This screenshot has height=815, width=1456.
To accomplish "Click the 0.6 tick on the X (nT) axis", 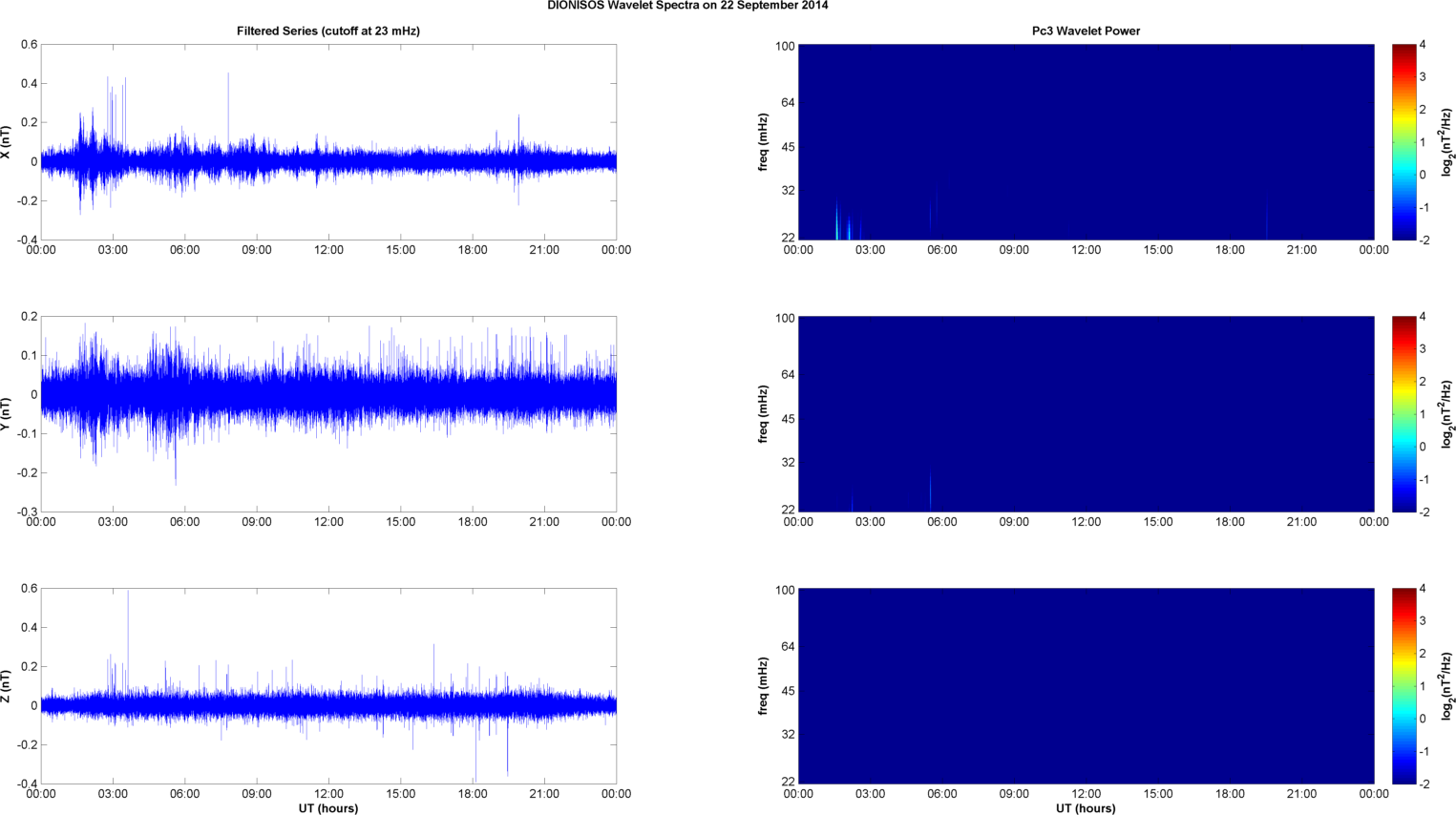I will (x=29, y=45).
